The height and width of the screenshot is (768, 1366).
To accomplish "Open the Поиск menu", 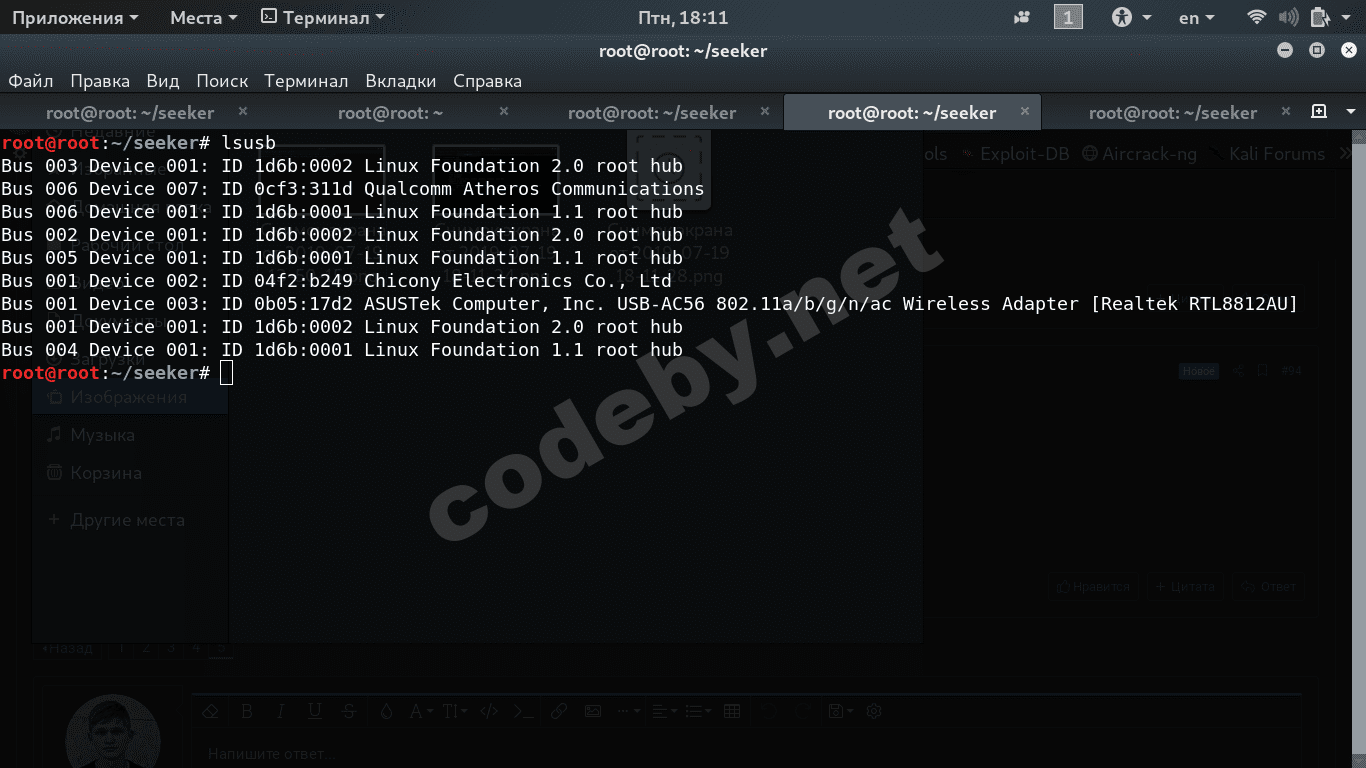I will point(222,81).
